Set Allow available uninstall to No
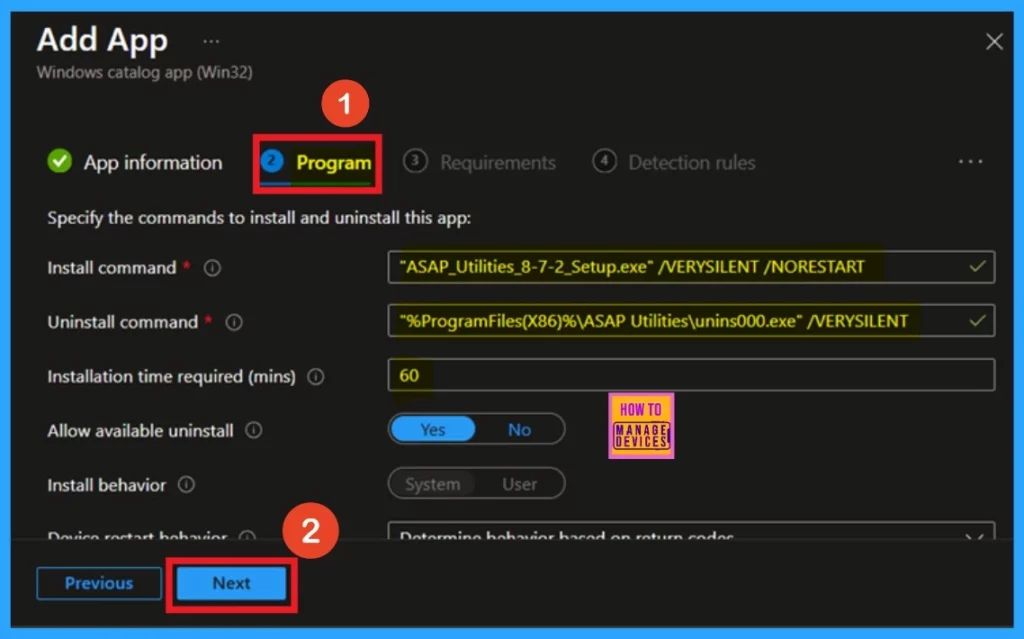The height and width of the screenshot is (639, 1024). click(x=519, y=429)
